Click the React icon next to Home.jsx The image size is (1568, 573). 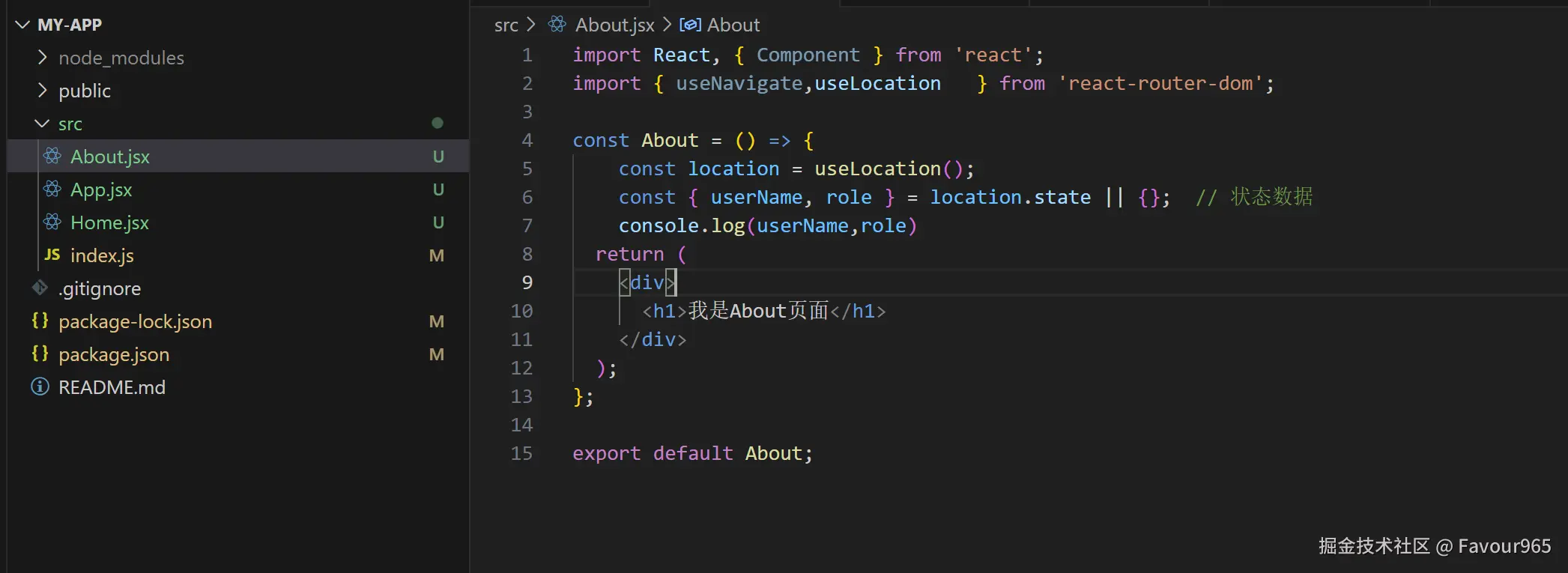(52, 222)
